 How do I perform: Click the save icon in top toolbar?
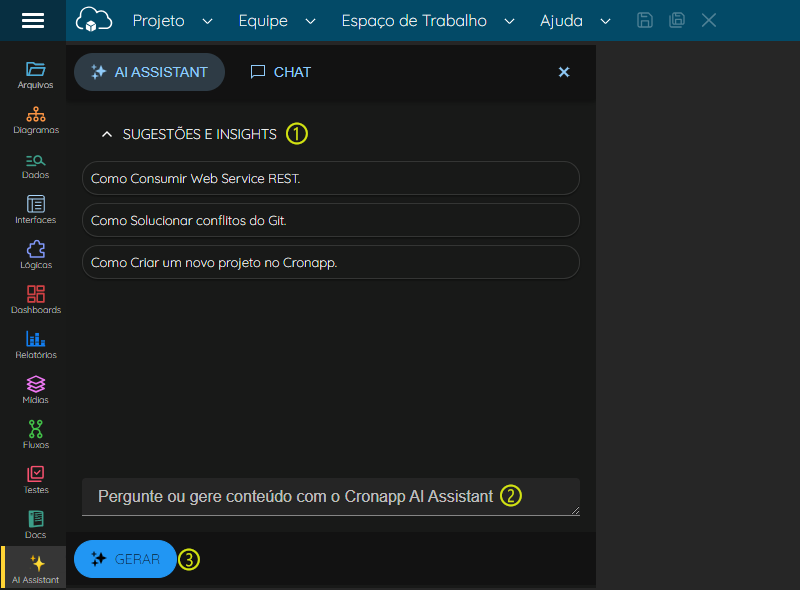coord(645,20)
